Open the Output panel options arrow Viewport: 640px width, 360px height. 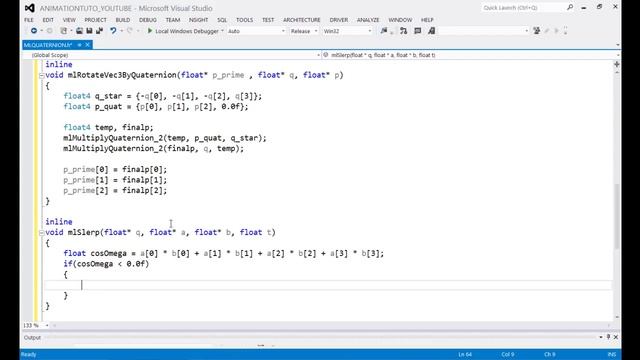[x=601, y=337]
